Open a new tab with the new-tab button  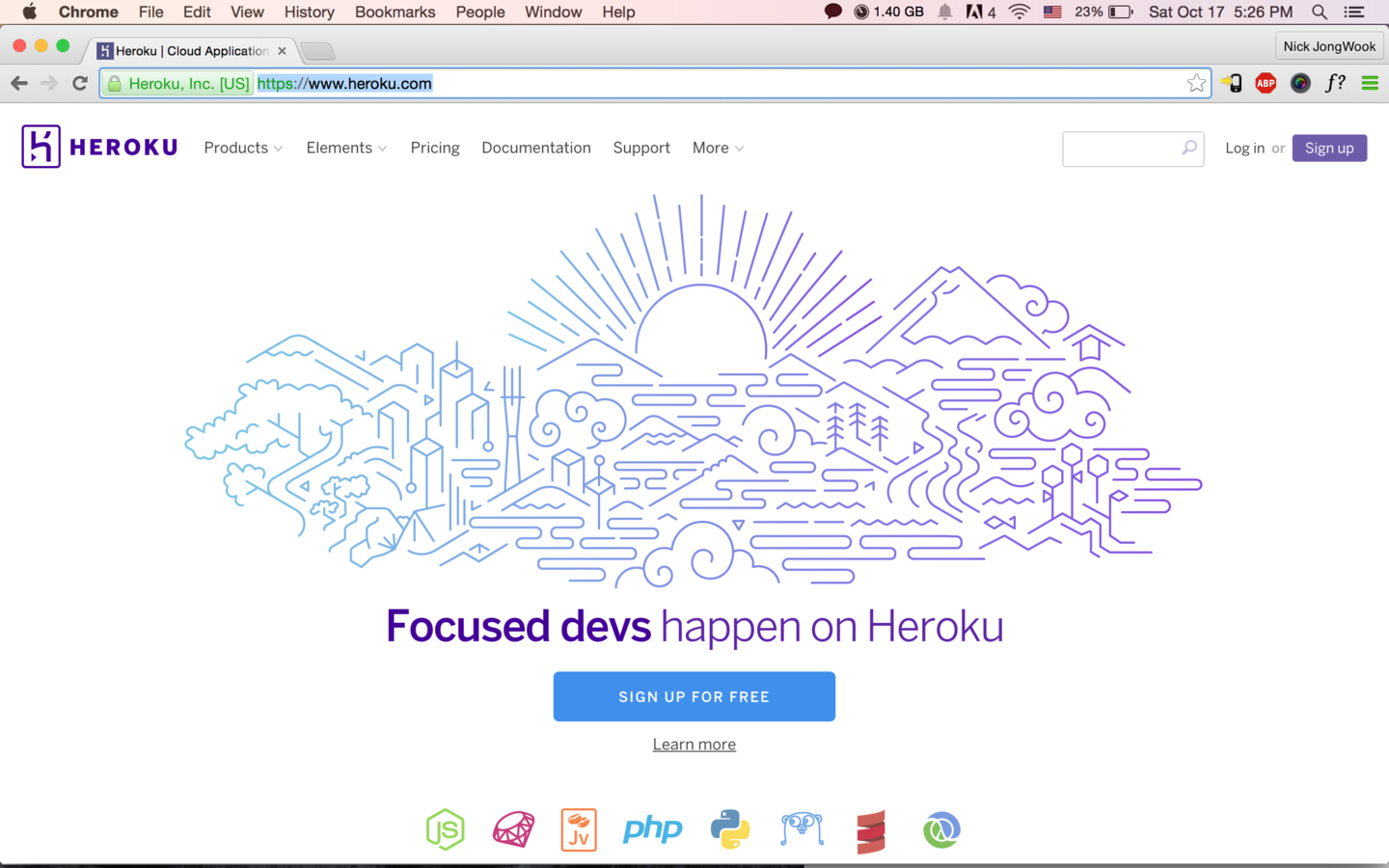[x=317, y=51]
